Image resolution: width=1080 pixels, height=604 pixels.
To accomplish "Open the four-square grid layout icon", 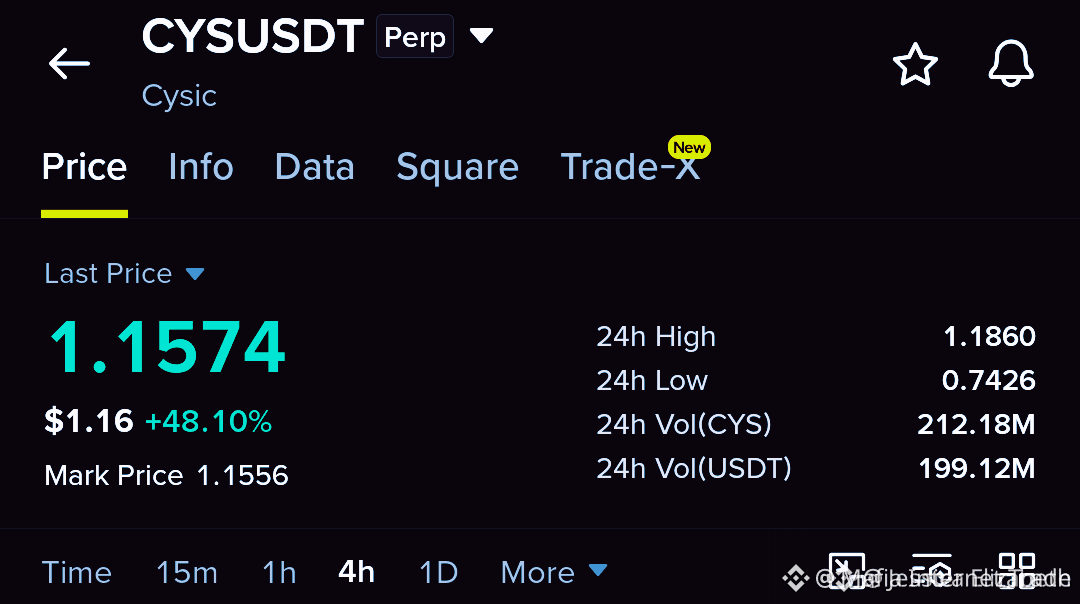I will tap(1017, 571).
